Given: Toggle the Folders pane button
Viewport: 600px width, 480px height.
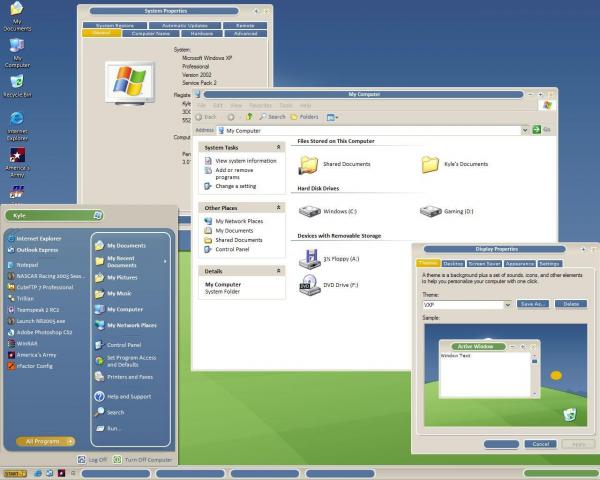Looking at the screenshot, I should pyautogui.click(x=305, y=117).
